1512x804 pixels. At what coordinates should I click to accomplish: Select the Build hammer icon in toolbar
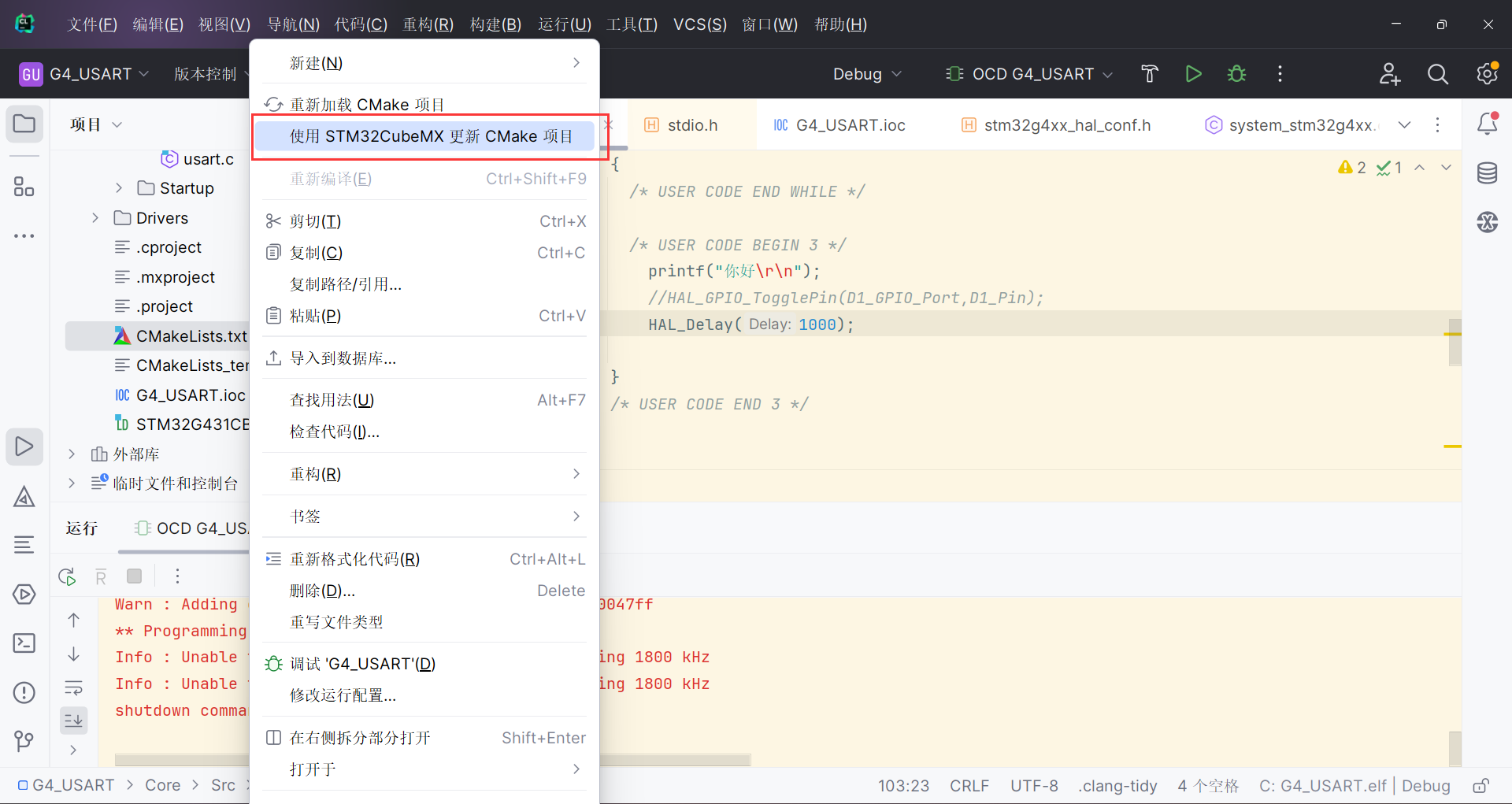[1149, 73]
